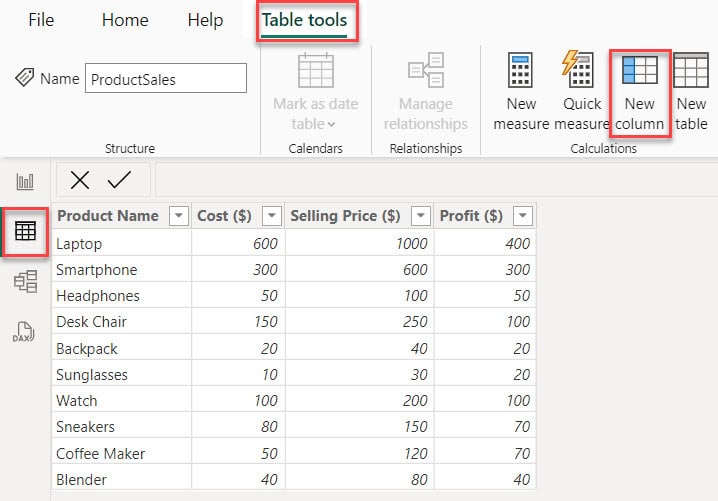The height and width of the screenshot is (501, 718).
Task: Click the New measure calculator icon
Action: click(521, 70)
